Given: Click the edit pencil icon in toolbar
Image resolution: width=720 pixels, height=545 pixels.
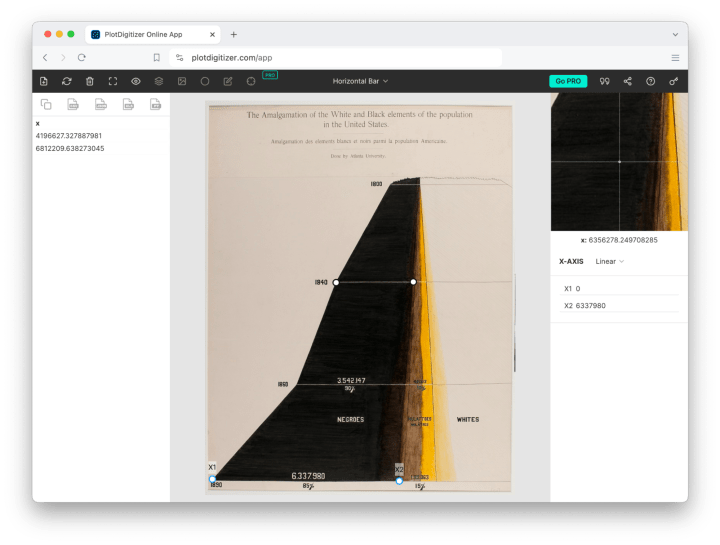Looking at the screenshot, I should 228,81.
